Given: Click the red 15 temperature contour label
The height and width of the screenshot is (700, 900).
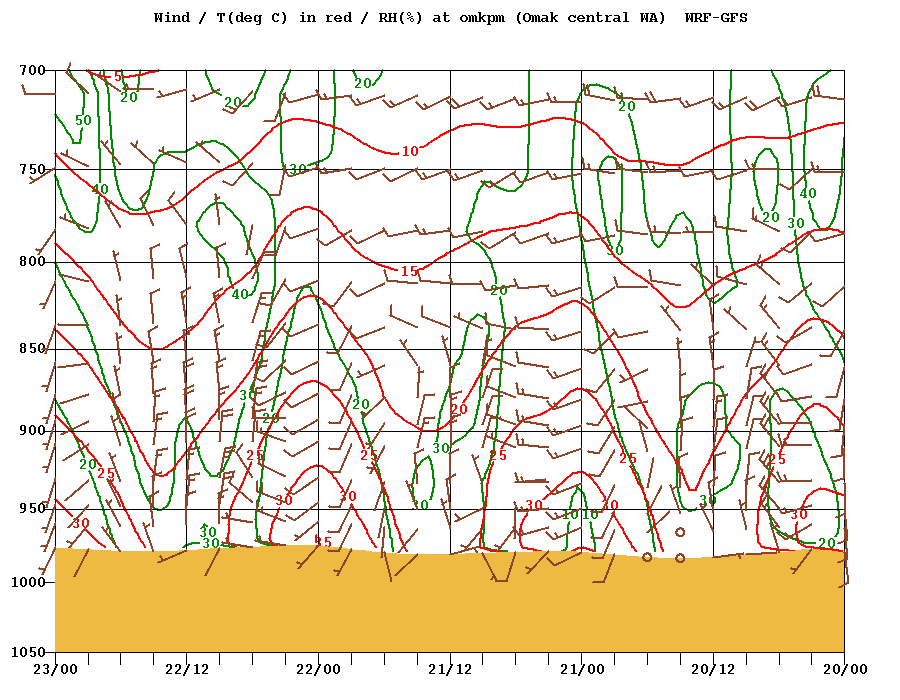Looking at the screenshot, I should 409,271.
